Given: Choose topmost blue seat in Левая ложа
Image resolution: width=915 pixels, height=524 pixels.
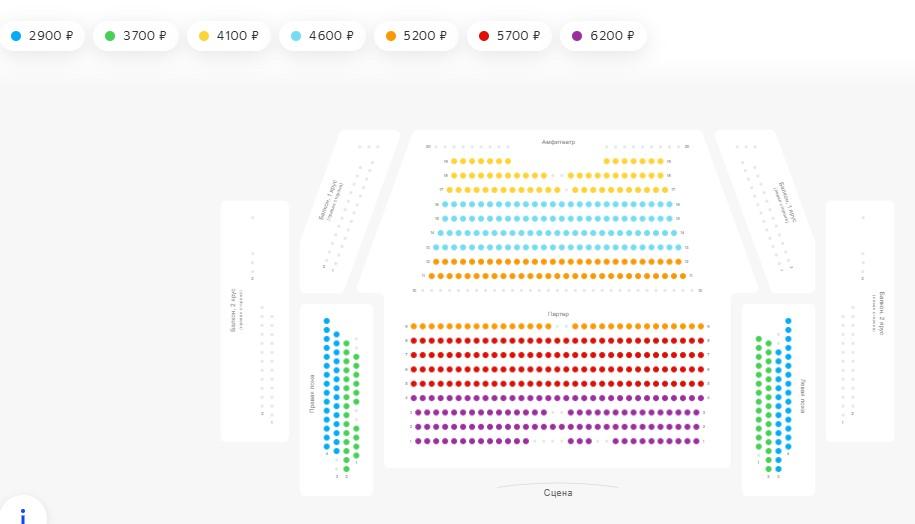Looking at the screenshot, I should [x=788, y=322].
